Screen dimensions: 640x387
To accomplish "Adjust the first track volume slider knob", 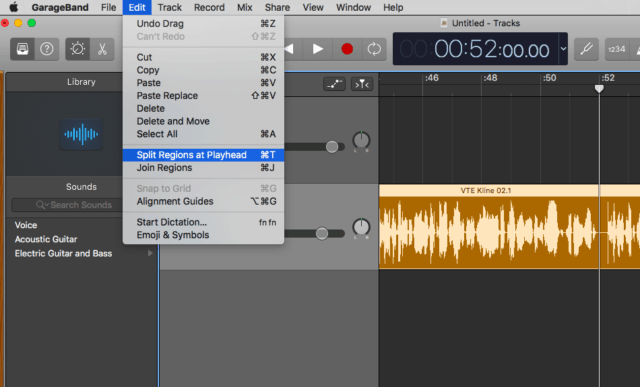I will coord(332,147).
